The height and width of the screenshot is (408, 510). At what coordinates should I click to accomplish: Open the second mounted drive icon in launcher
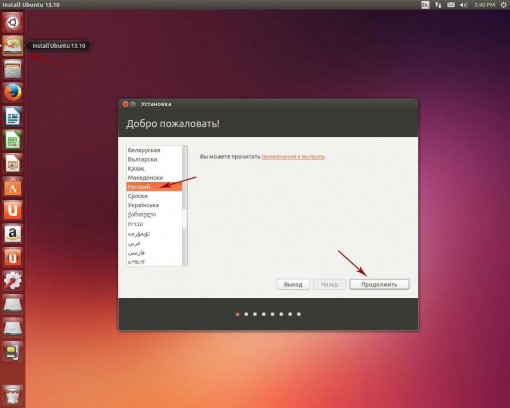pos(13,328)
